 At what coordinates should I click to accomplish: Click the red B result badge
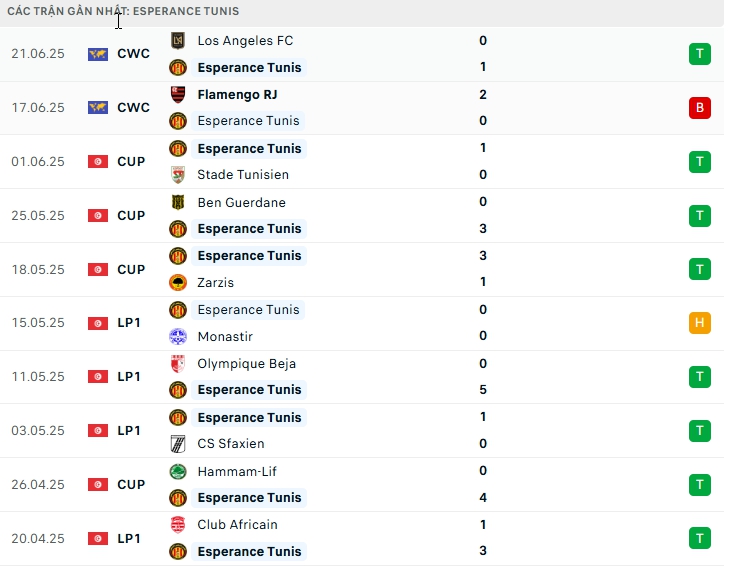700,108
